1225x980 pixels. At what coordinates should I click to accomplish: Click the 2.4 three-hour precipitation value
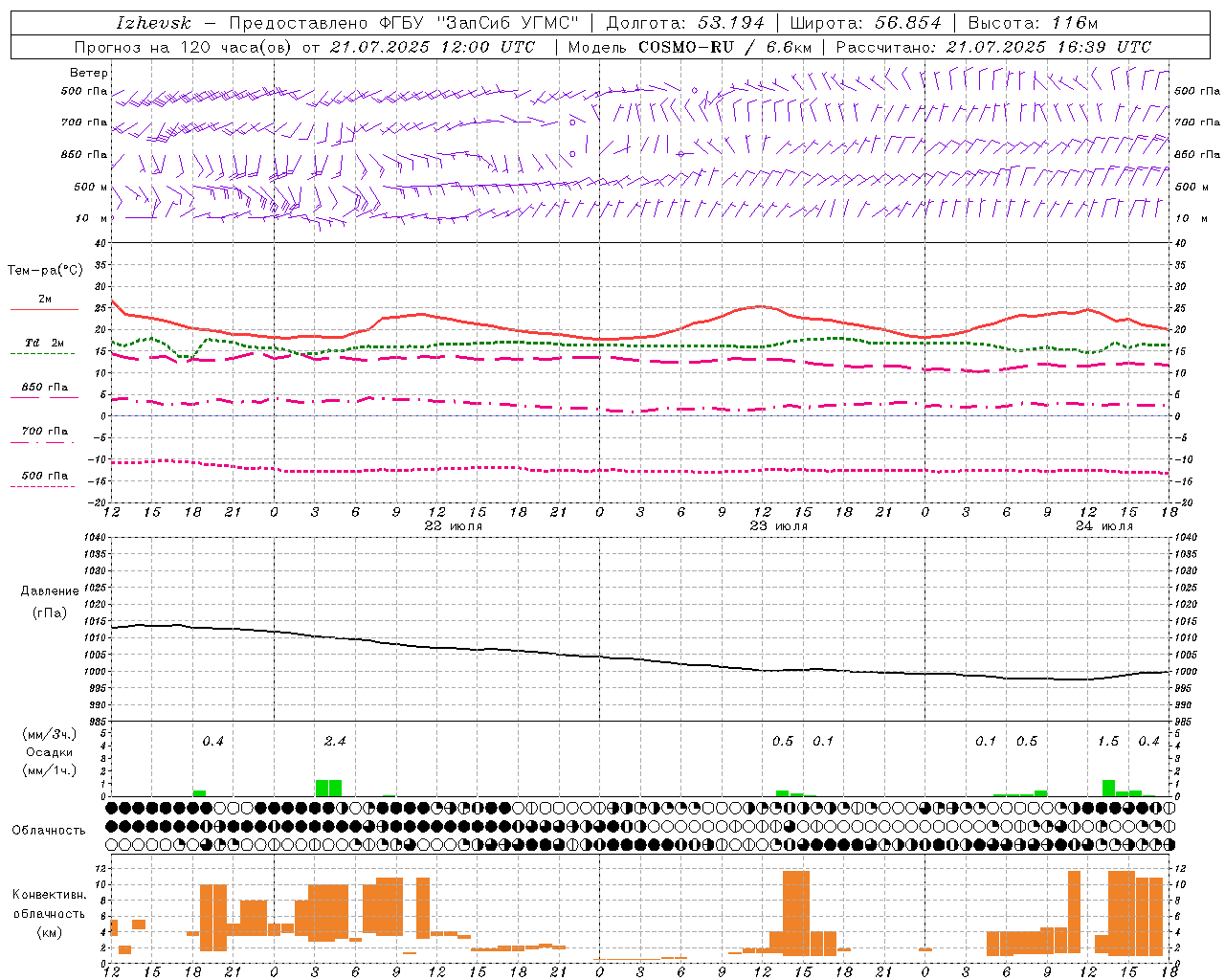[335, 741]
